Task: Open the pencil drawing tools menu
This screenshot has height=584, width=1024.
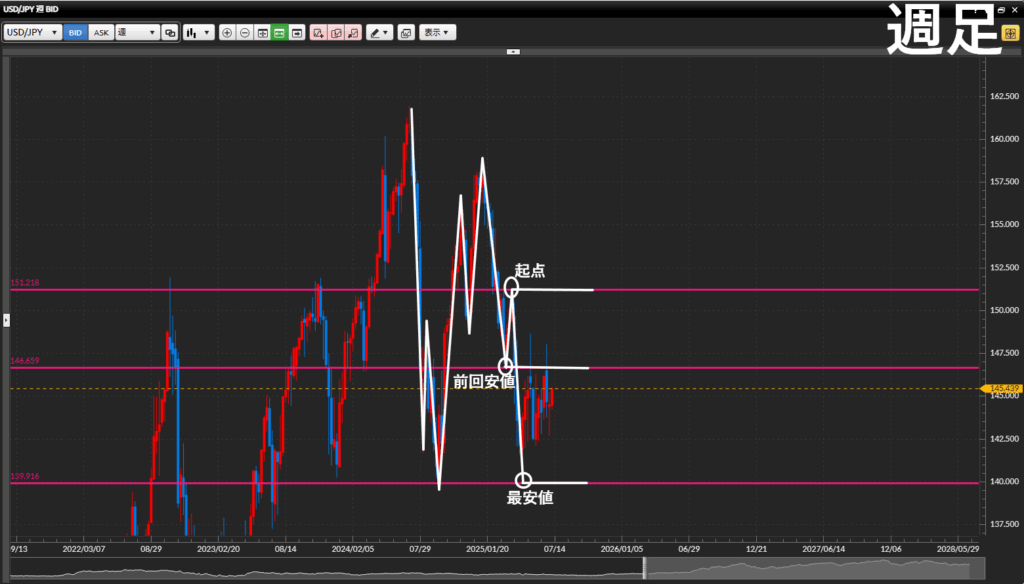Action: click(x=379, y=33)
